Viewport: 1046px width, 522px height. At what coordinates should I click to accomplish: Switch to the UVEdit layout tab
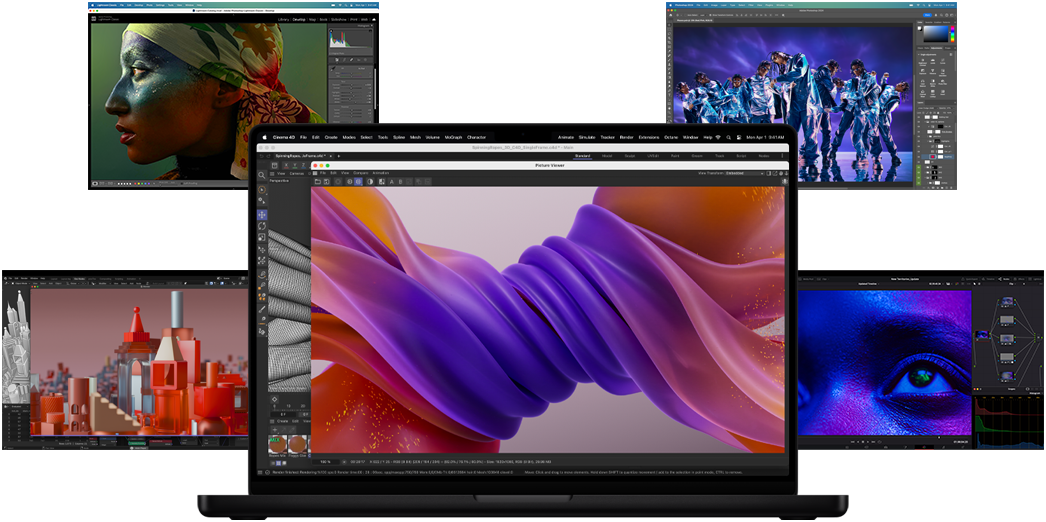653,156
